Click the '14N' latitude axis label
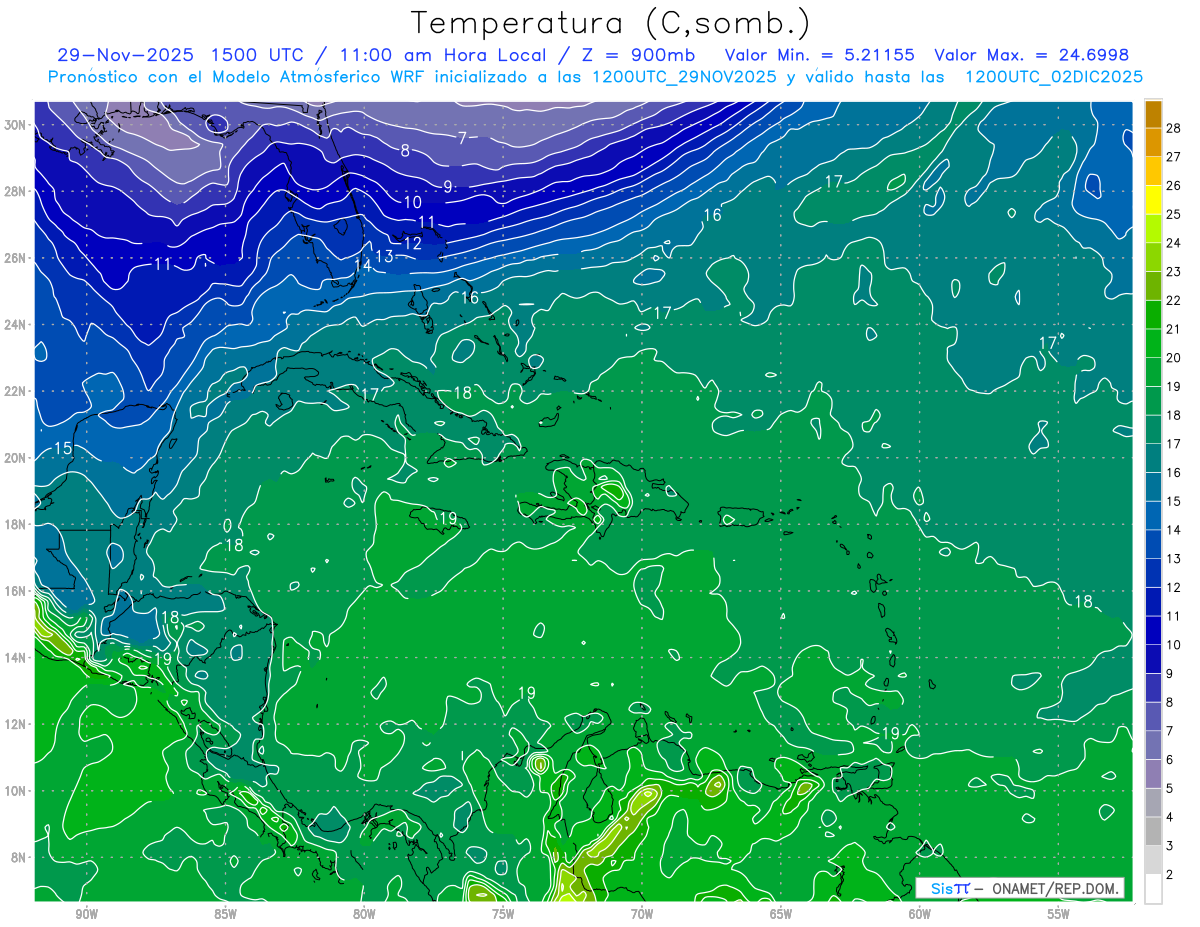1200x927 pixels. pos(14,657)
